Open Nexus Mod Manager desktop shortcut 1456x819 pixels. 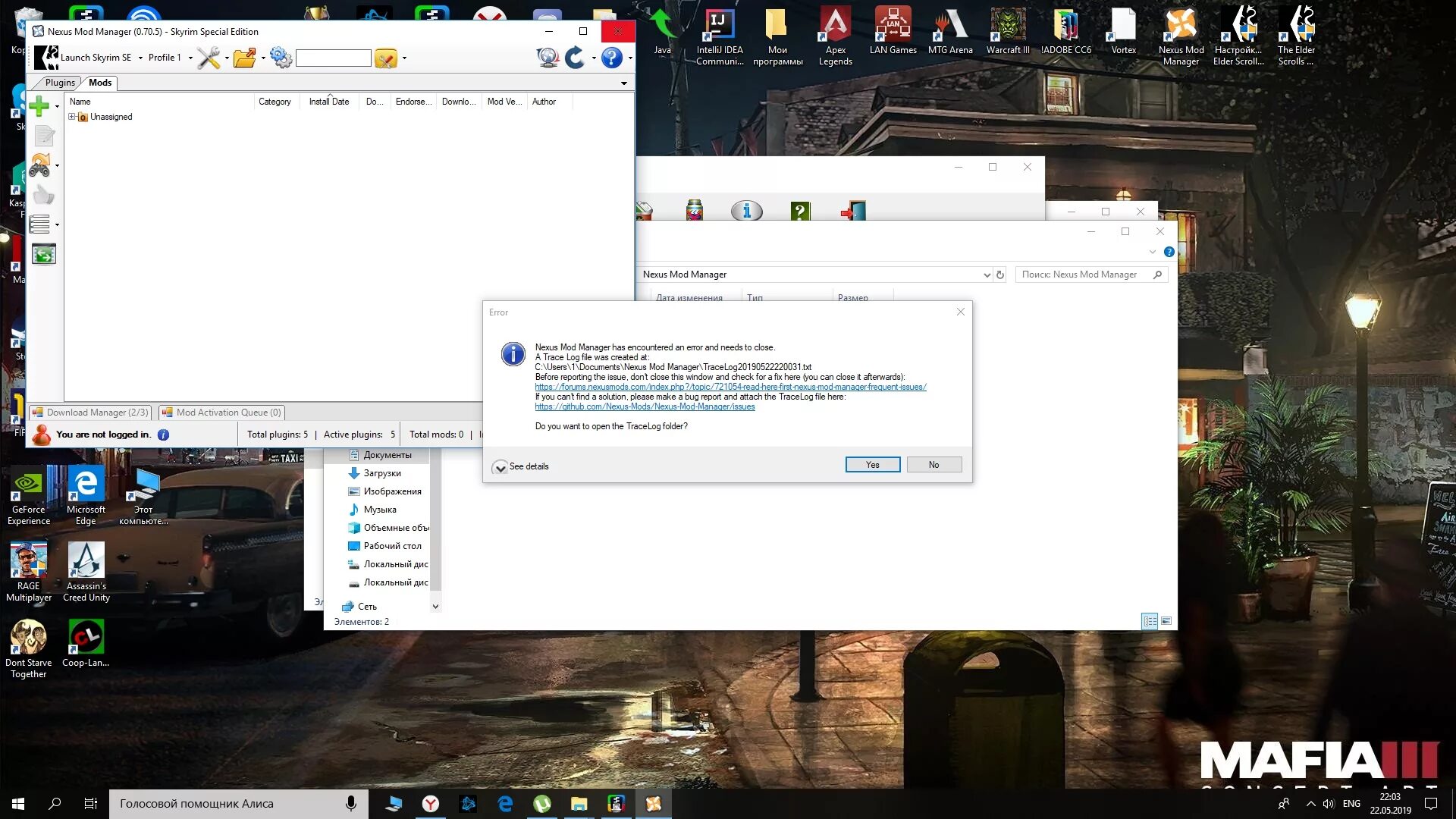click(x=1181, y=35)
